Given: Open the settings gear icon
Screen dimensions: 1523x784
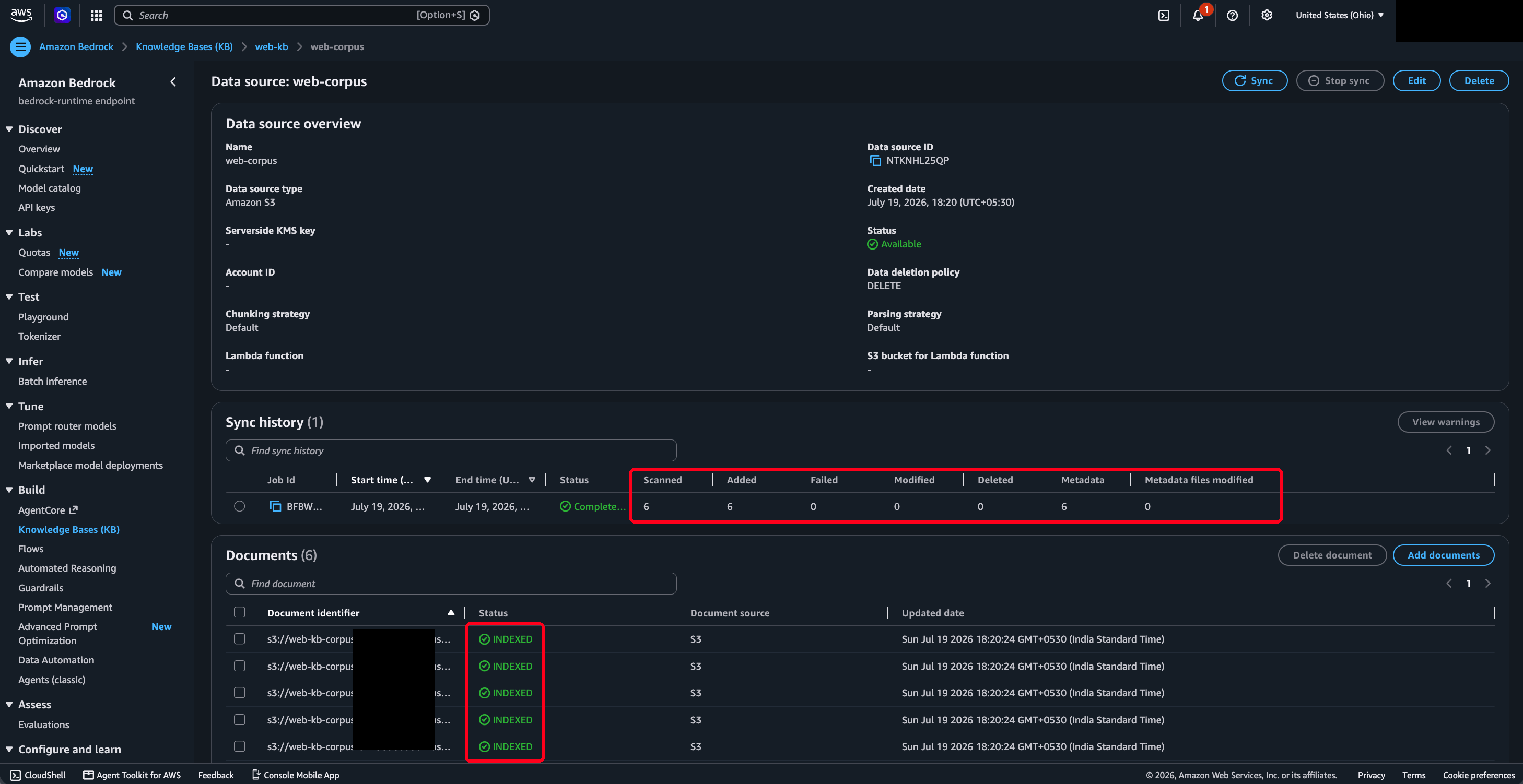Looking at the screenshot, I should coord(1267,15).
